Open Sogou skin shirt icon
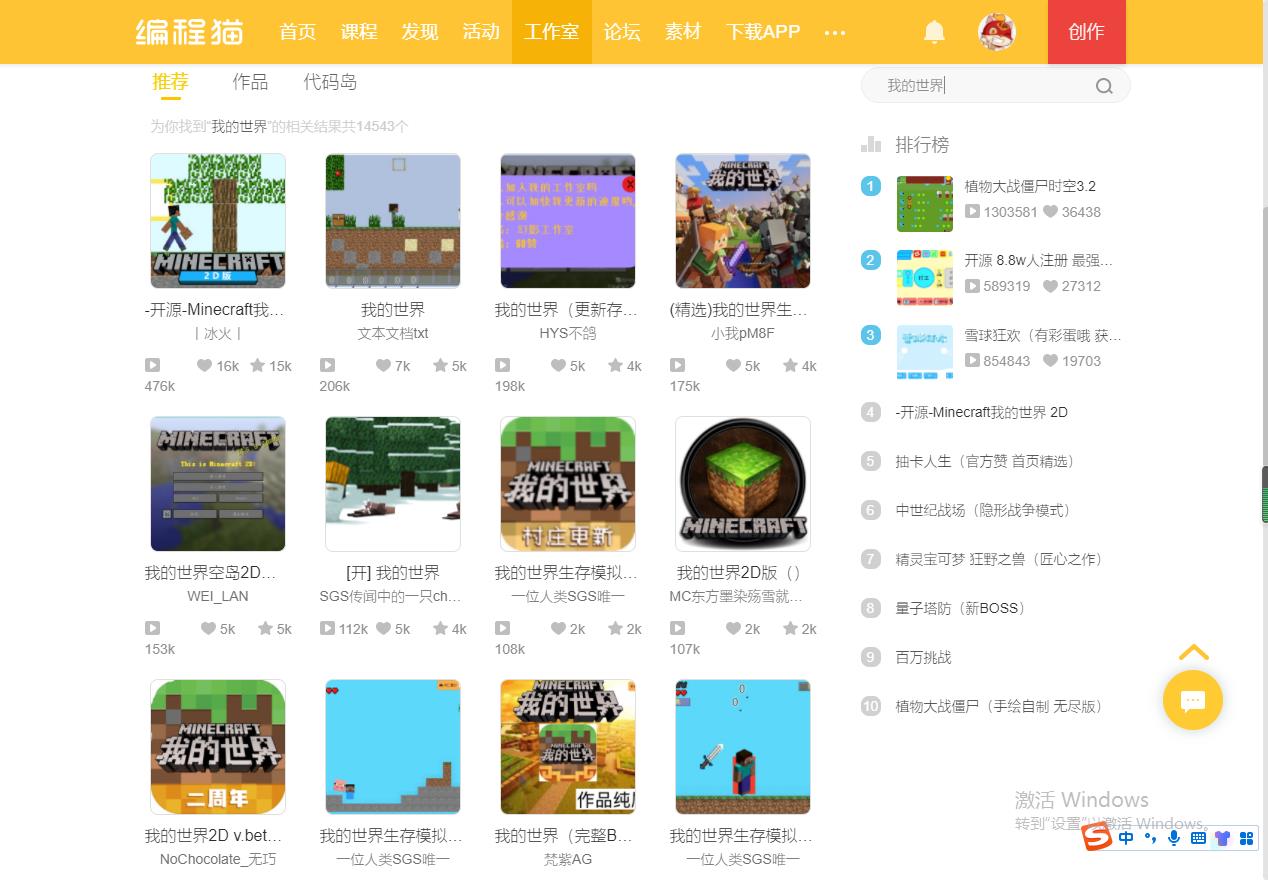The width and height of the screenshot is (1268, 880). [1222, 838]
